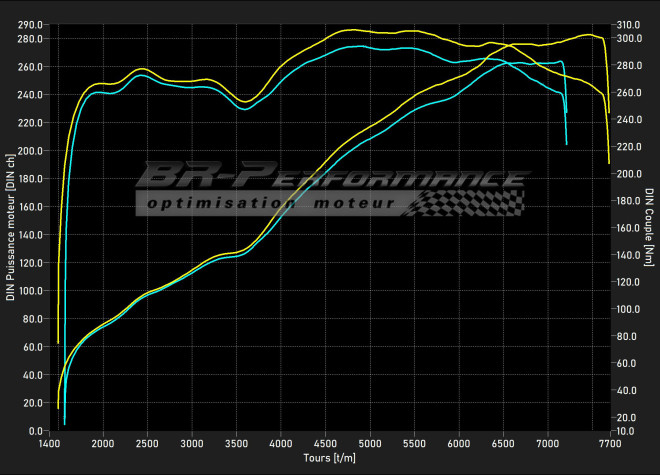Click the 200.0 label on left power axis
The image size is (660, 475).
30,151
